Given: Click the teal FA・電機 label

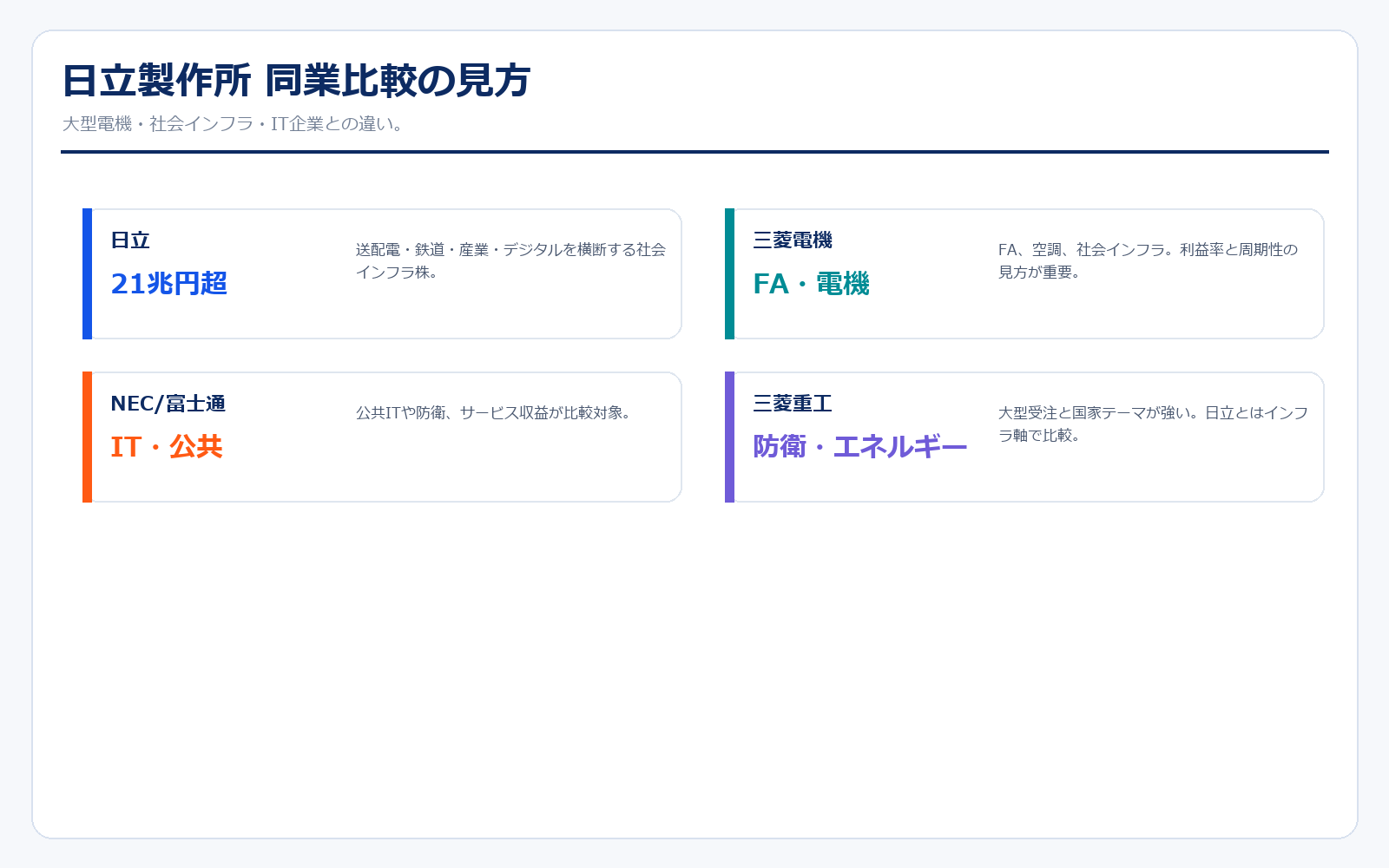Looking at the screenshot, I should click(x=811, y=284).
